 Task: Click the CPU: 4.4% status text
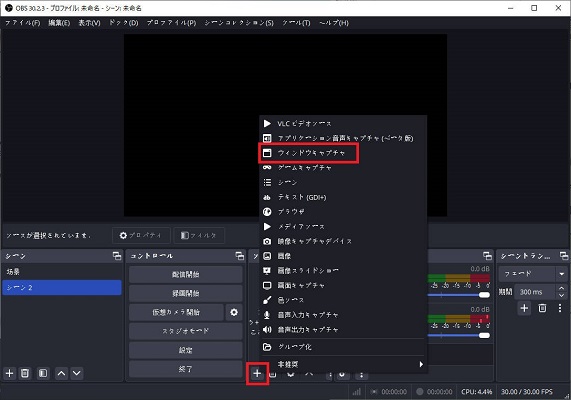click(476, 392)
